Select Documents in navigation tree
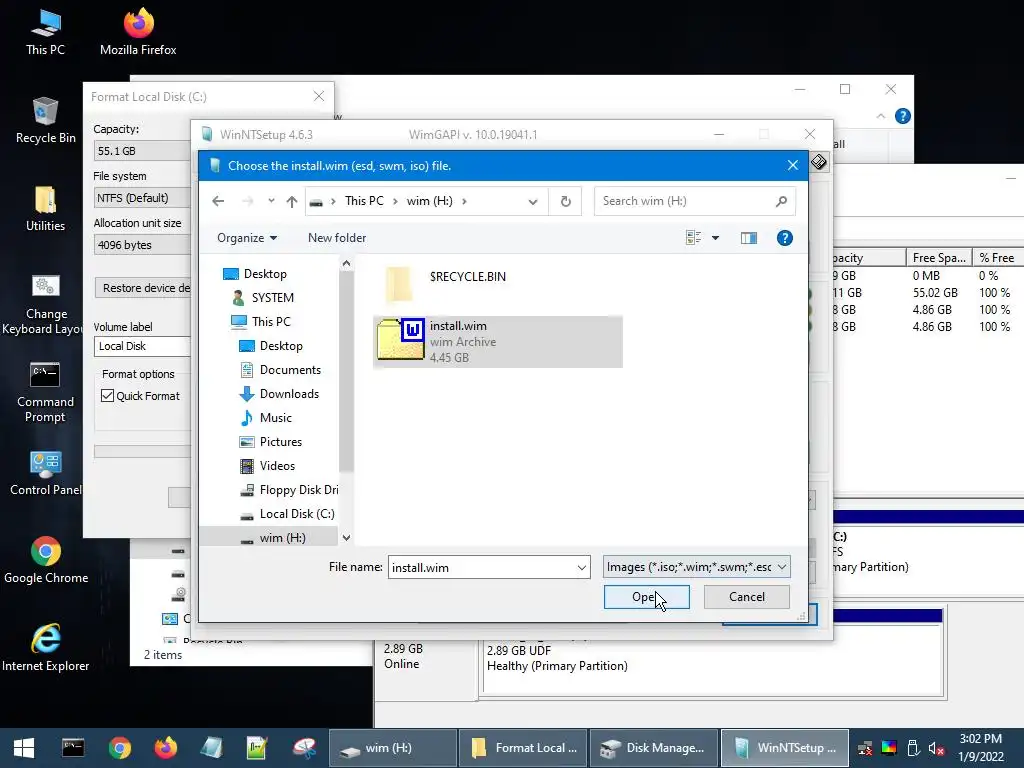1024x768 pixels. (x=281, y=370)
